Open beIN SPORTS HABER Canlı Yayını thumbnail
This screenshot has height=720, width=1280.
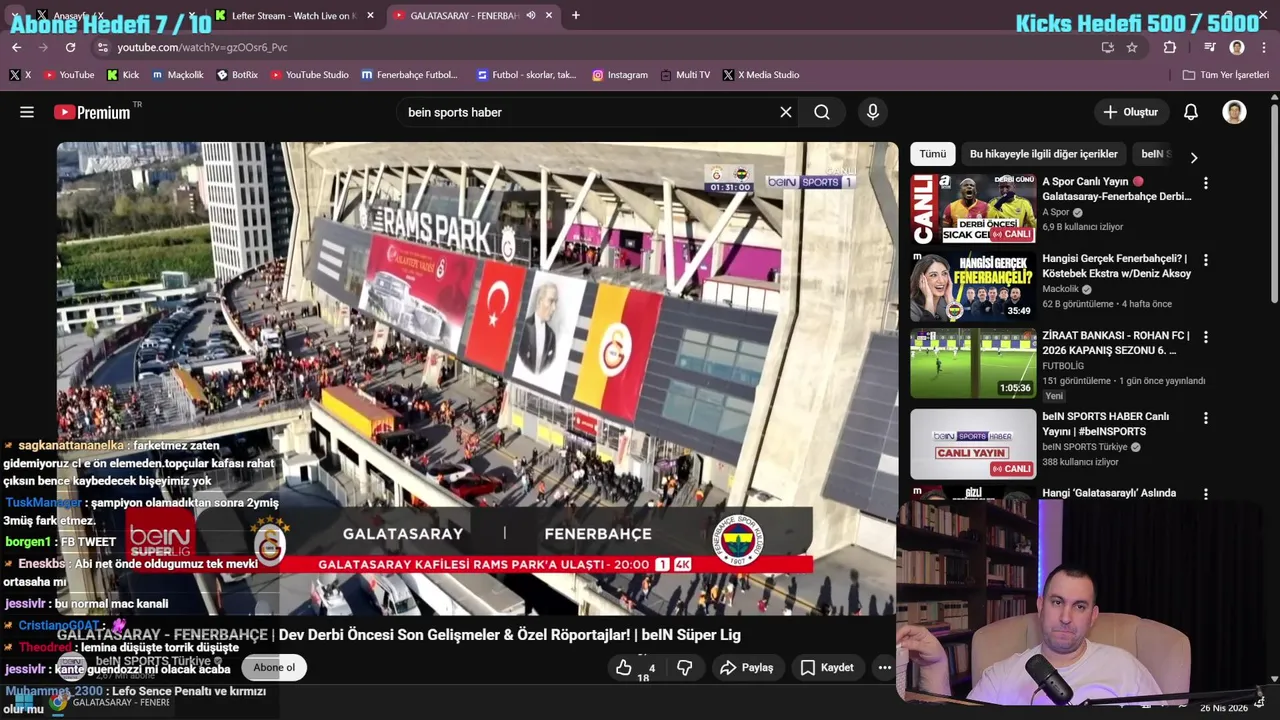(x=973, y=444)
